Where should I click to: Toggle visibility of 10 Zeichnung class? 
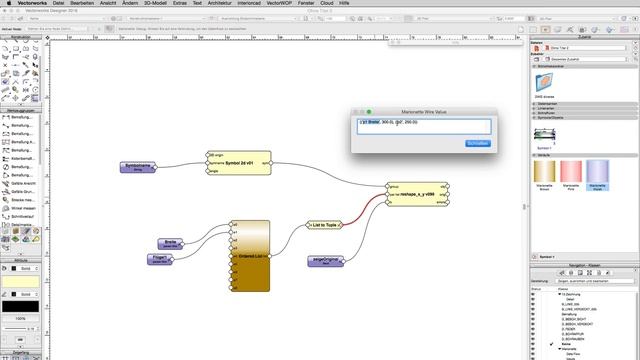tap(533, 294)
